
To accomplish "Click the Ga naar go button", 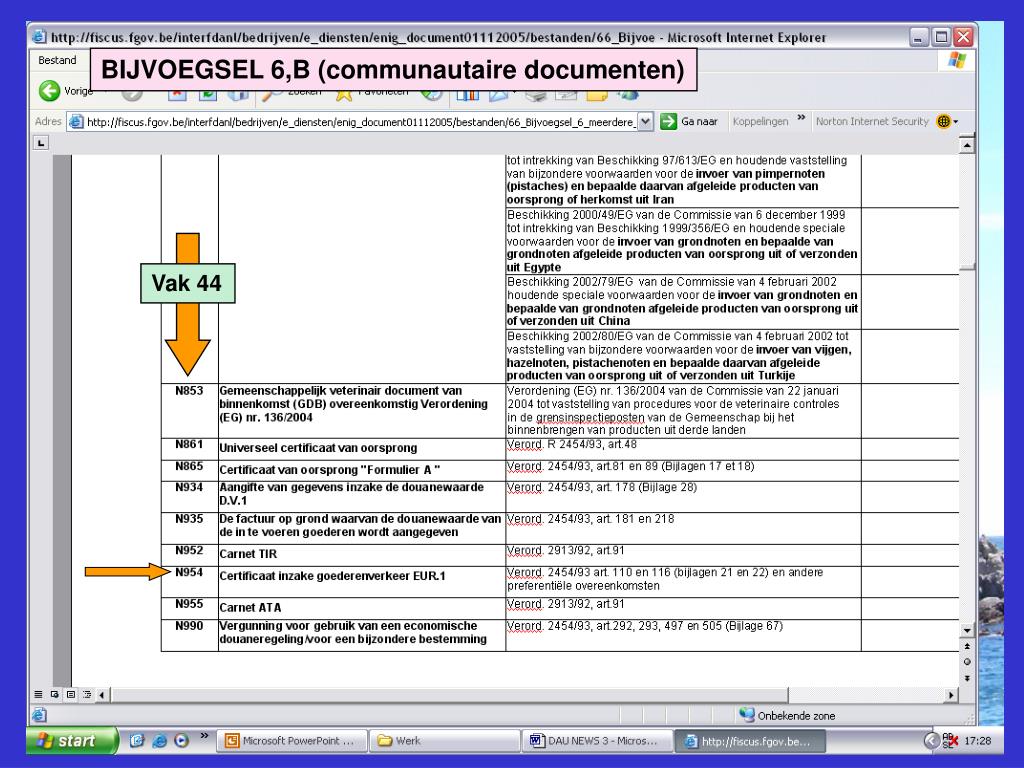I will click(689, 121).
